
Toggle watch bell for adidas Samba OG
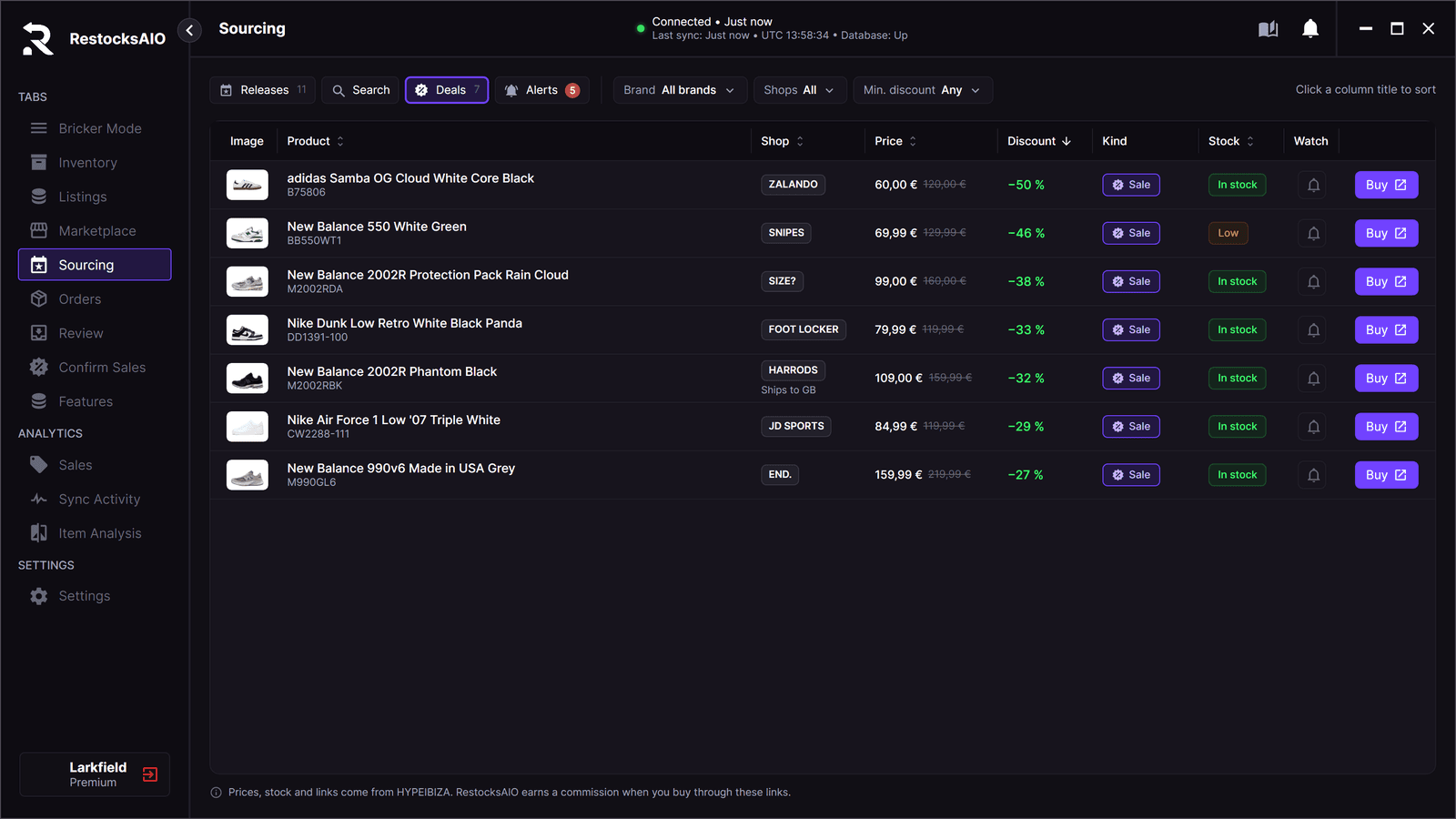tap(1313, 185)
